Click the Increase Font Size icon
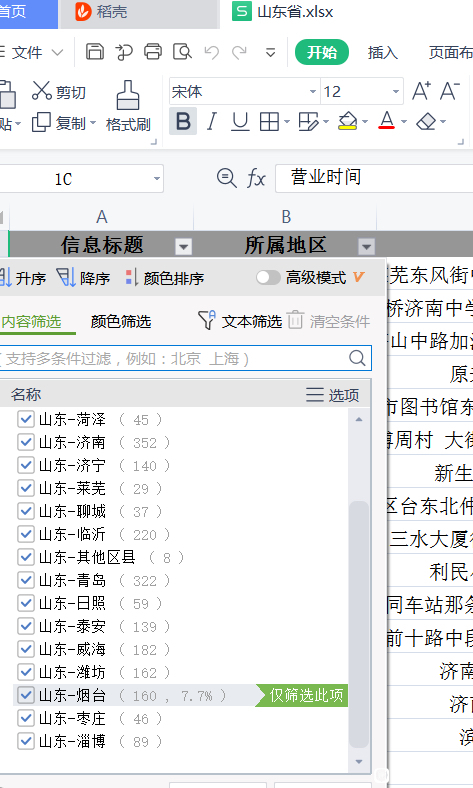The width and height of the screenshot is (473, 788). coord(421,91)
